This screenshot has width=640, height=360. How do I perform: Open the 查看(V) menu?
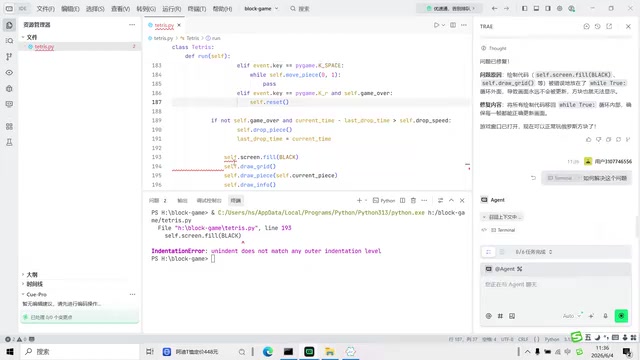(x=120, y=9)
